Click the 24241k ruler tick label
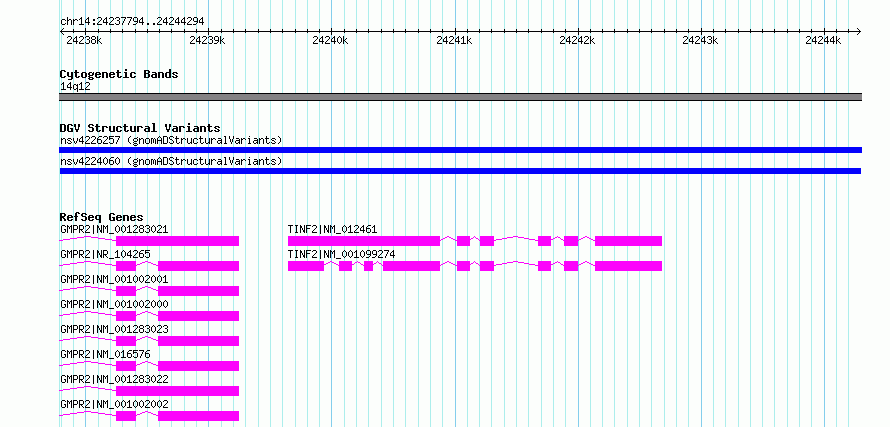 [454, 40]
